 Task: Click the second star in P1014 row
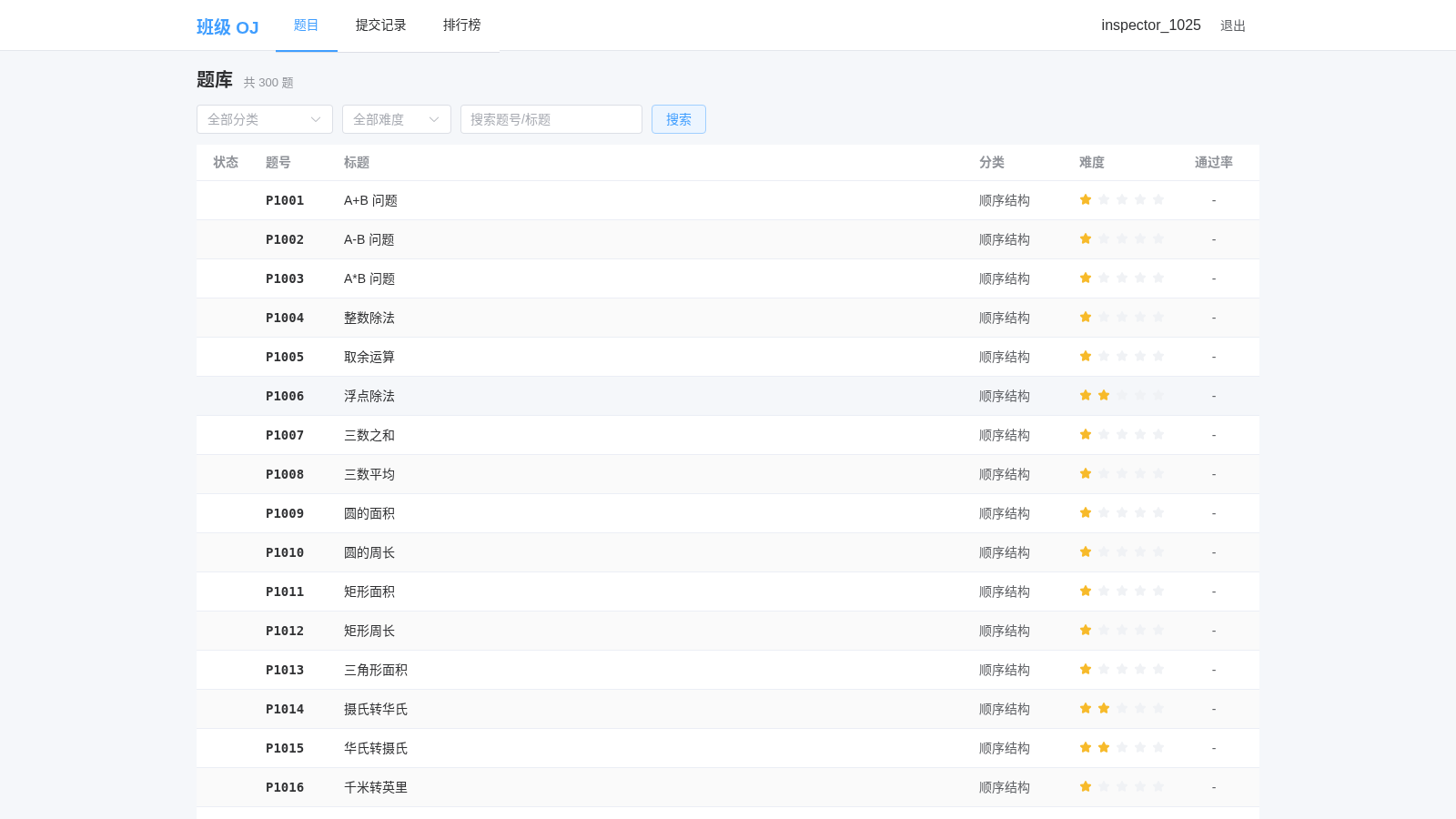(x=1104, y=708)
